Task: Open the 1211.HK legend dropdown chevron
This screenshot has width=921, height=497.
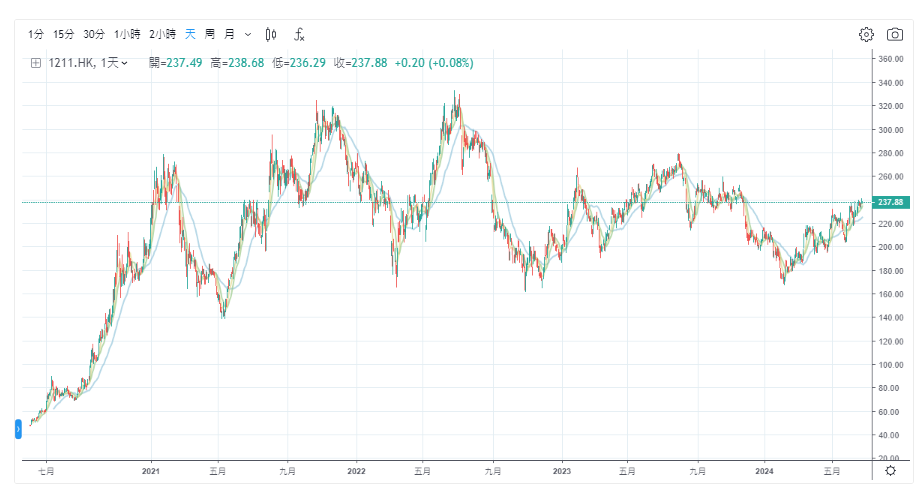Action: tap(125, 63)
